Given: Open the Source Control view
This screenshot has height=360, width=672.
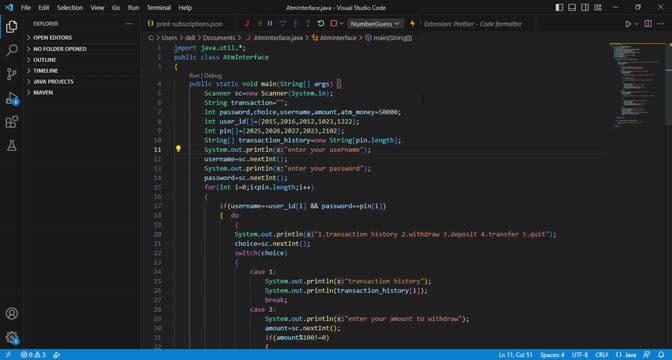Looking at the screenshot, I should click(12, 74).
